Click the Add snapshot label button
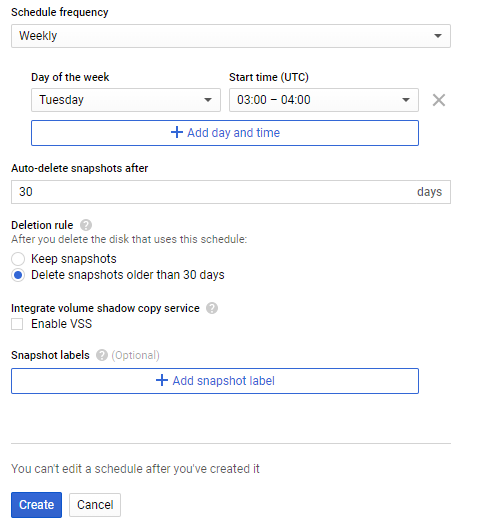This screenshot has width=477, height=528. [x=215, y=381]
